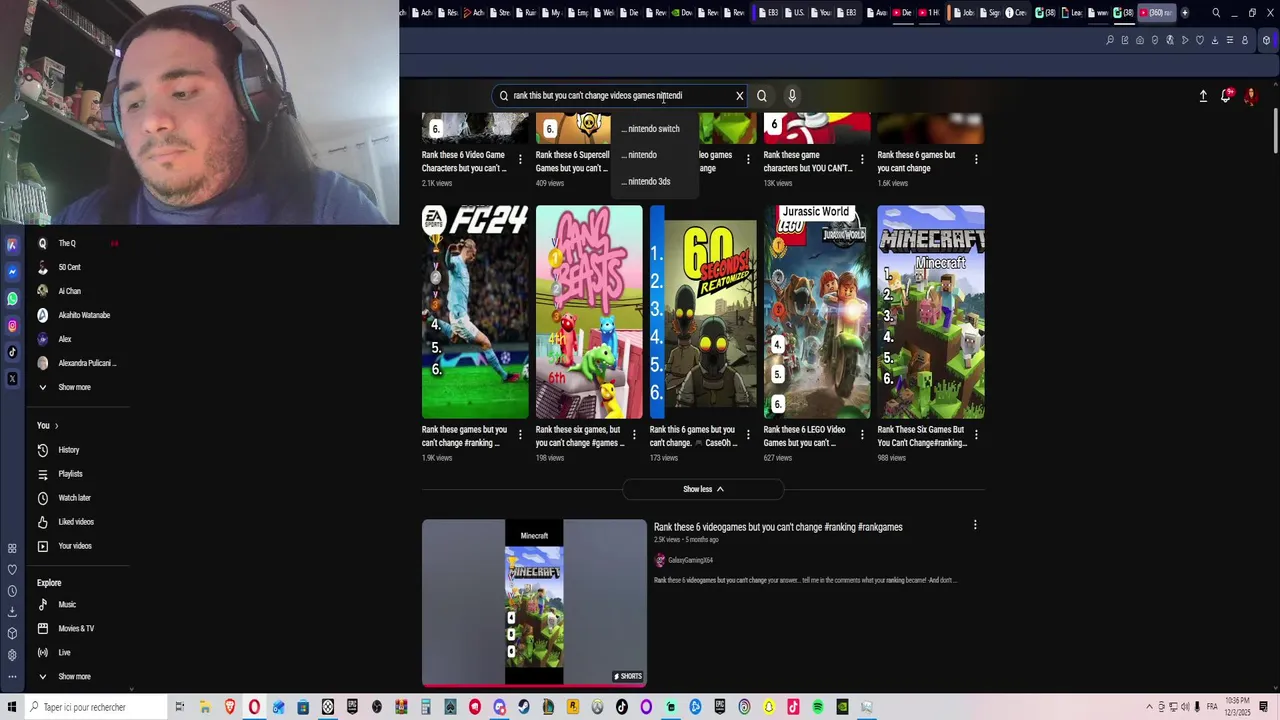
Task: Open Watch later in the sidebar
Action: pyautogui.click(x=75, y=498)
